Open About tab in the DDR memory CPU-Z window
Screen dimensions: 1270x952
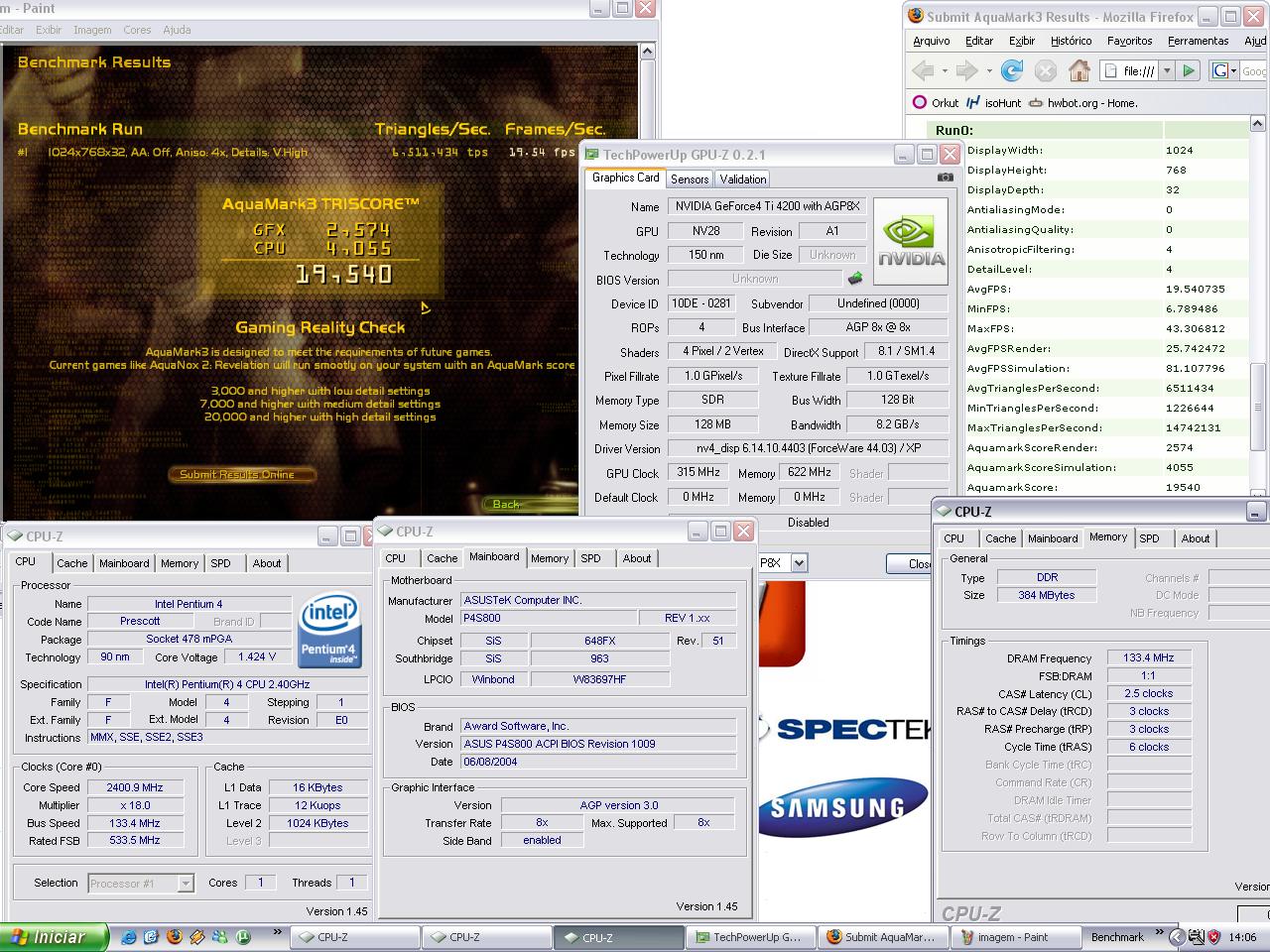[x=1196, y=538]
